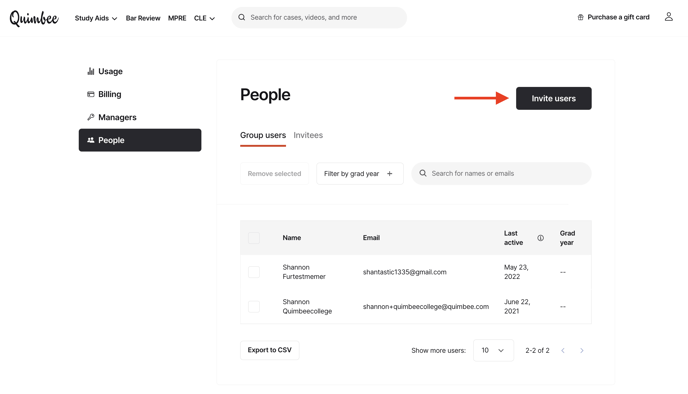The image size is (688, 394).
Task: Click the Quimbee logo
Action: 34,18
